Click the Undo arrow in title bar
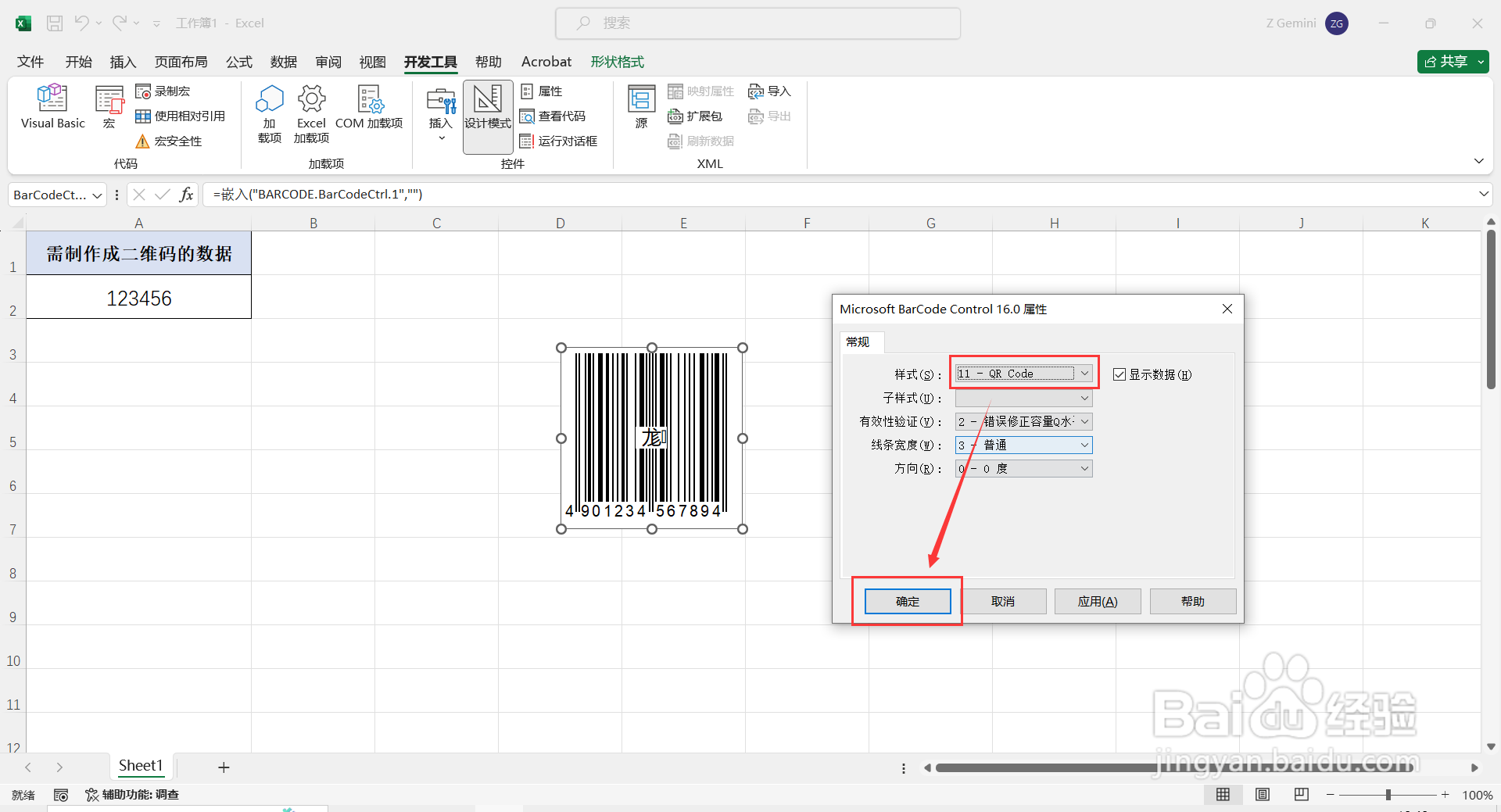 [x=82, y=23]
